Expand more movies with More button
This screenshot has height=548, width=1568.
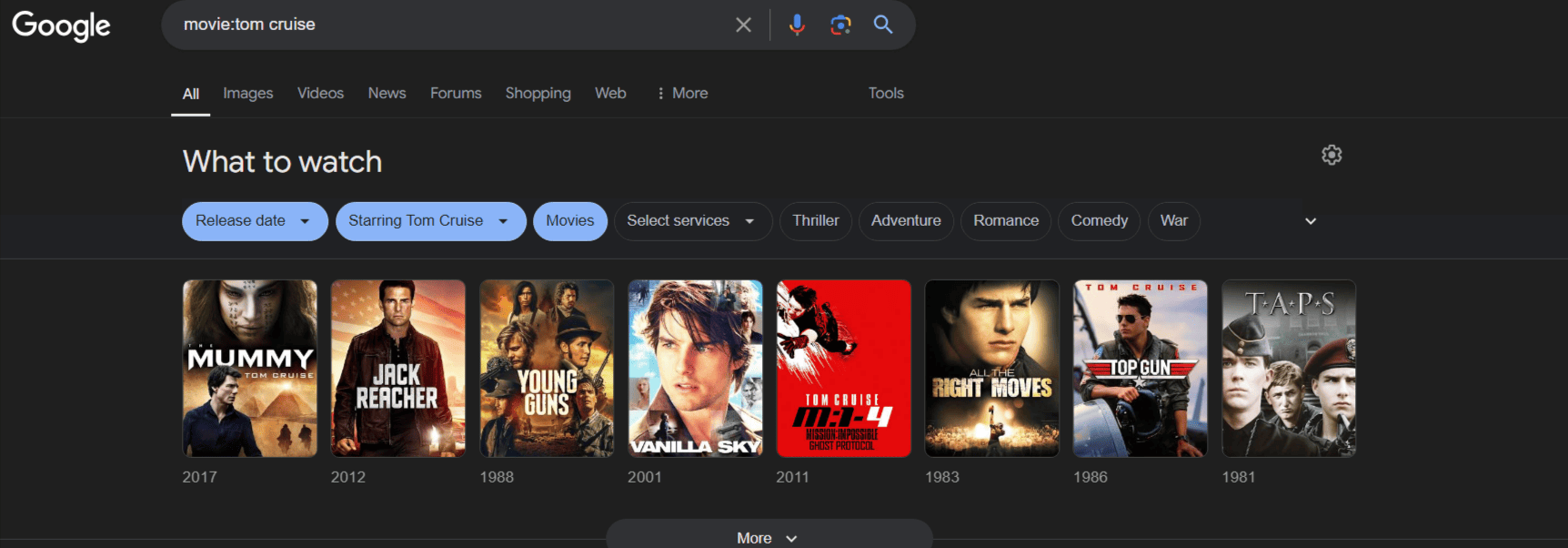[x=769, y=537]
